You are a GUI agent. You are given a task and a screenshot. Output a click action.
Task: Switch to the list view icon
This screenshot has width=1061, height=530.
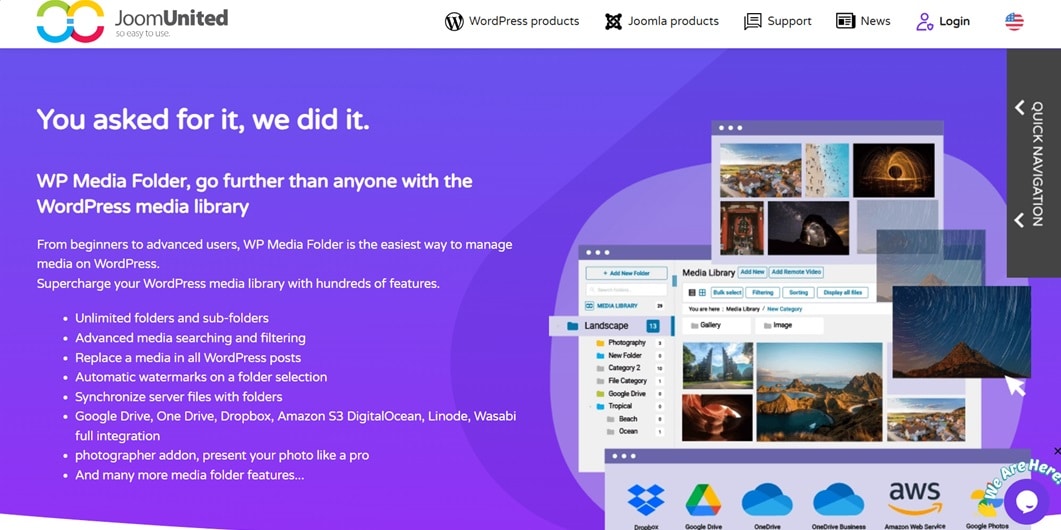coord(692,292)
